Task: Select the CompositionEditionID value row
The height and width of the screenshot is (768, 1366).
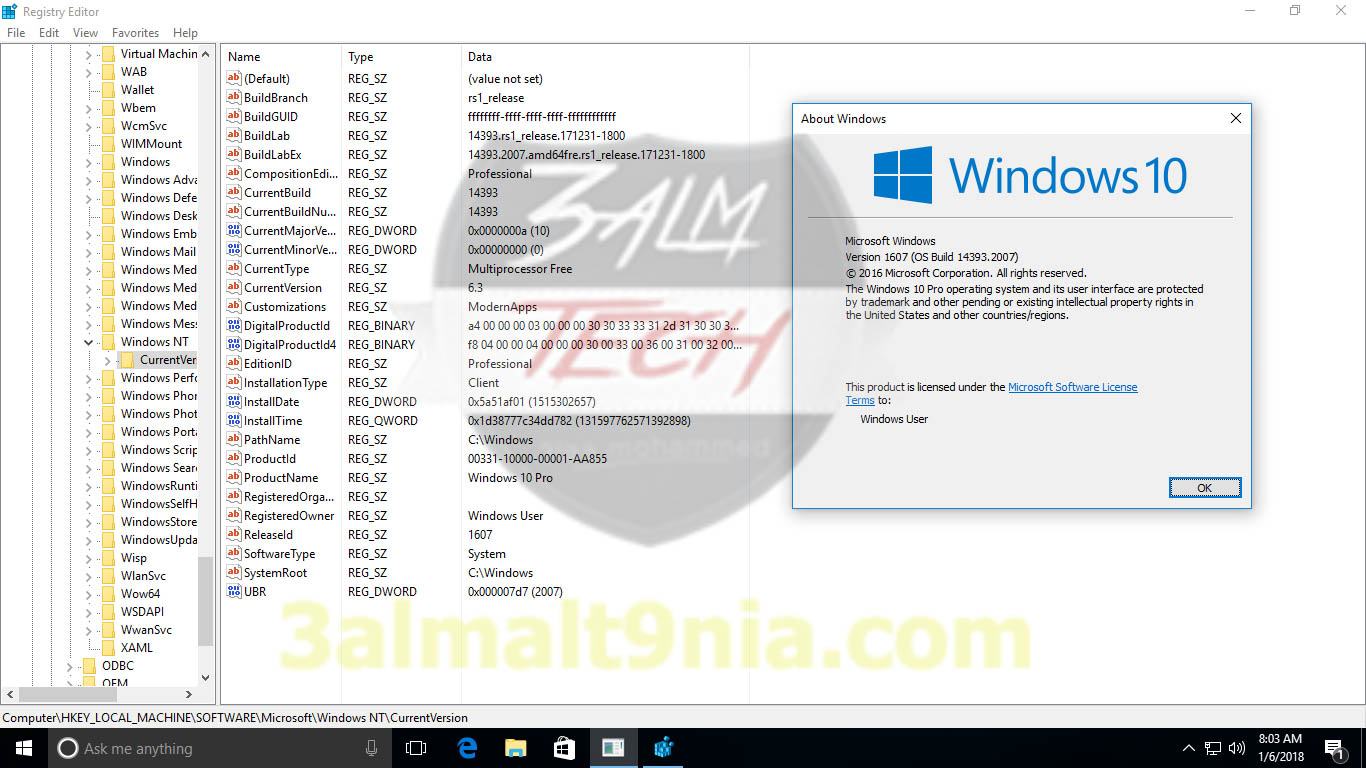Action: [x=485, y=174]
